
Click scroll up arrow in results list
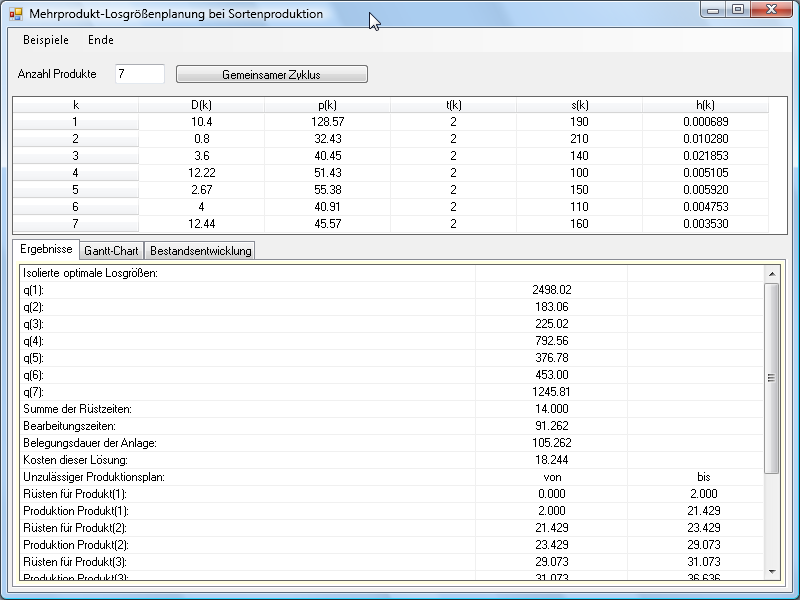tap(771, 273)
